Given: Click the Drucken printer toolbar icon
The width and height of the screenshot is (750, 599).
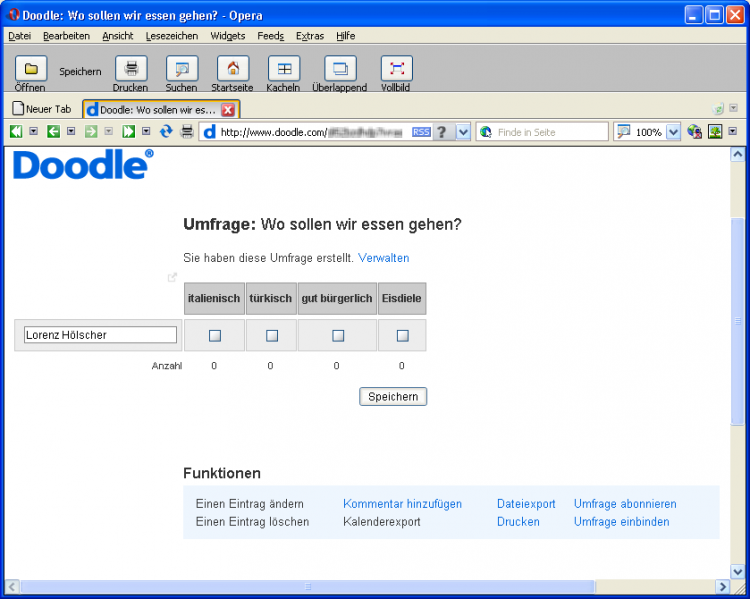Looking at the screenshot, I should [x=131, y=68].
